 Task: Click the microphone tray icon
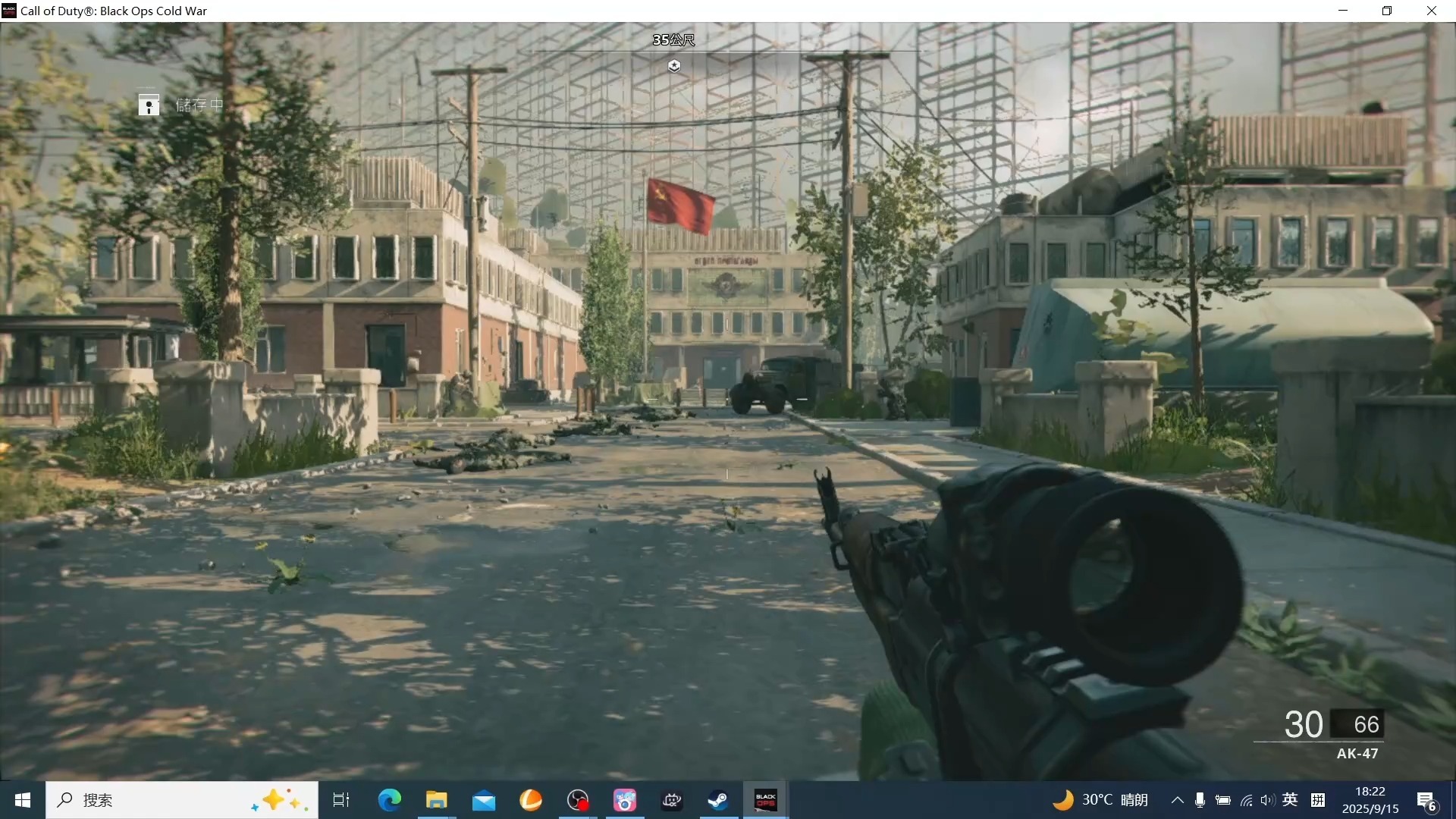tap(1200, 800)
